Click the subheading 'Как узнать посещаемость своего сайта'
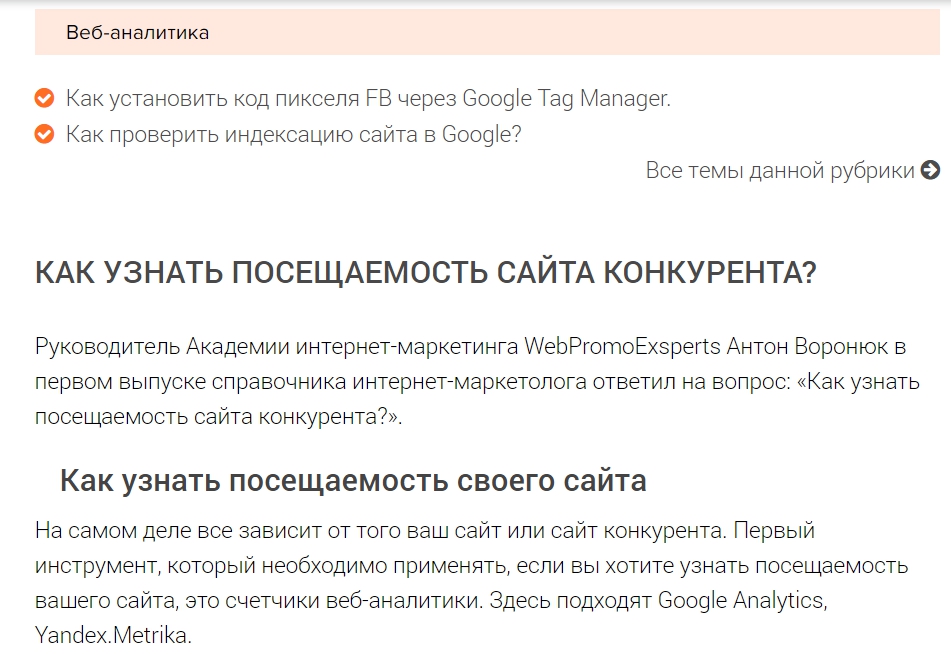Screen dimensions: 951x654 click(x=352, y=480)
